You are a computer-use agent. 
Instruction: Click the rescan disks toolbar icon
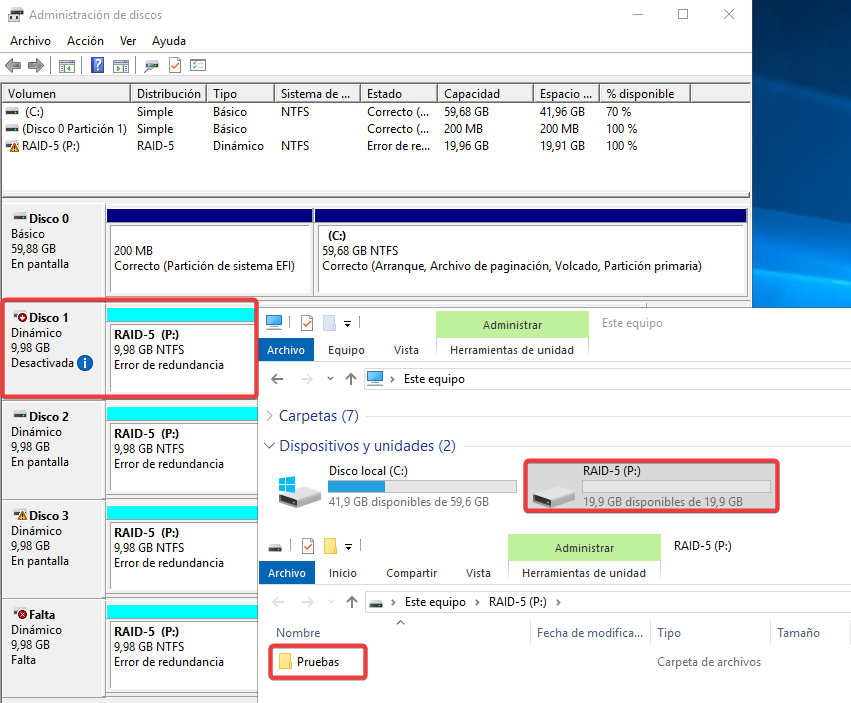151,66
